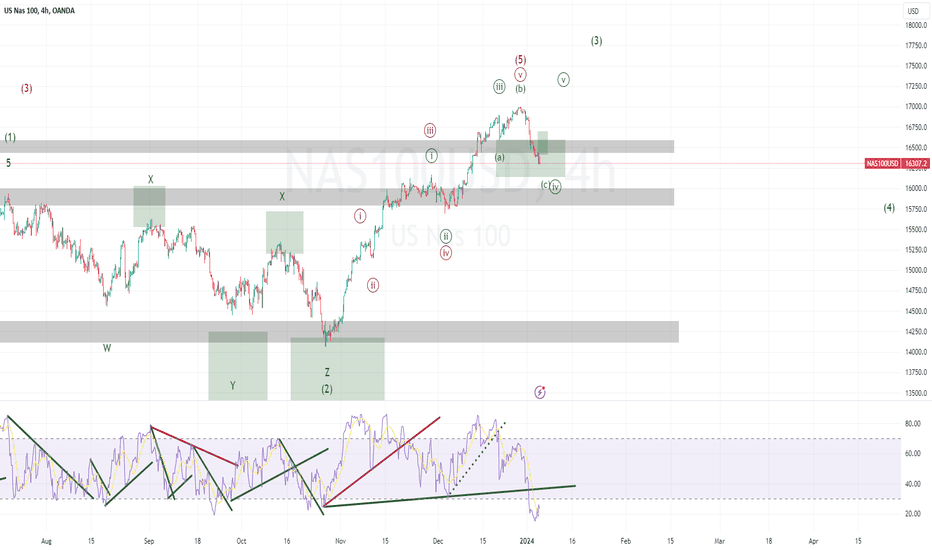932x550 pixels.
Task: Select the red (5) wave label at top
Action: (520, 59)
